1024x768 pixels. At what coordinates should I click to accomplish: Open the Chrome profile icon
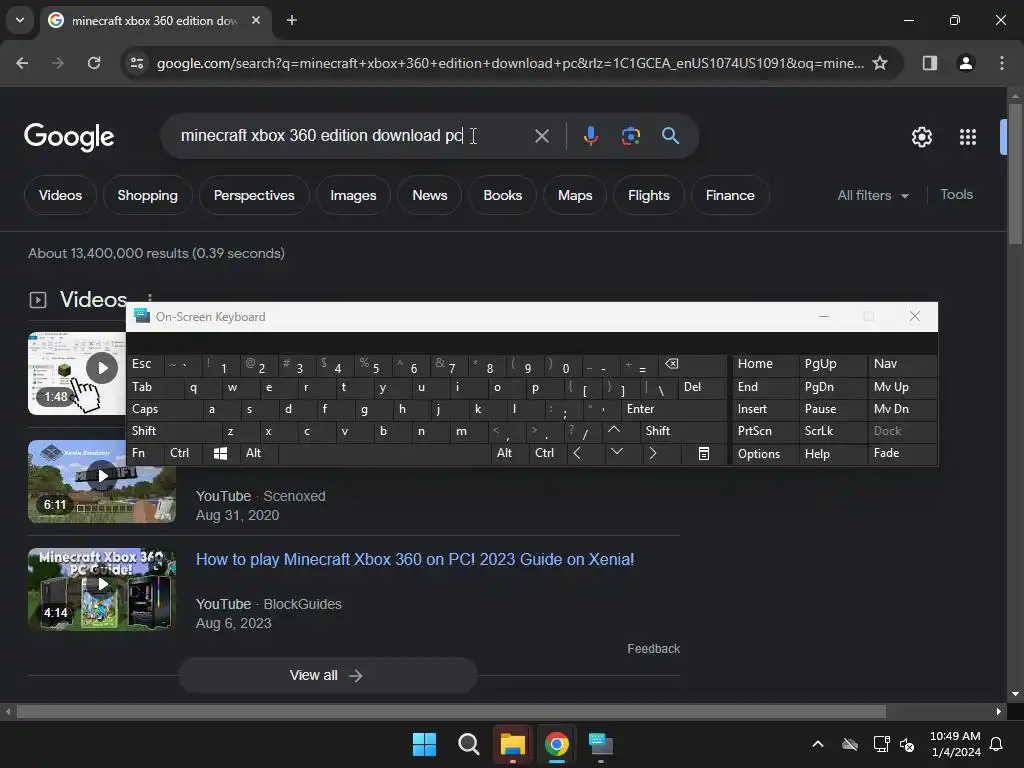[965, 63]
